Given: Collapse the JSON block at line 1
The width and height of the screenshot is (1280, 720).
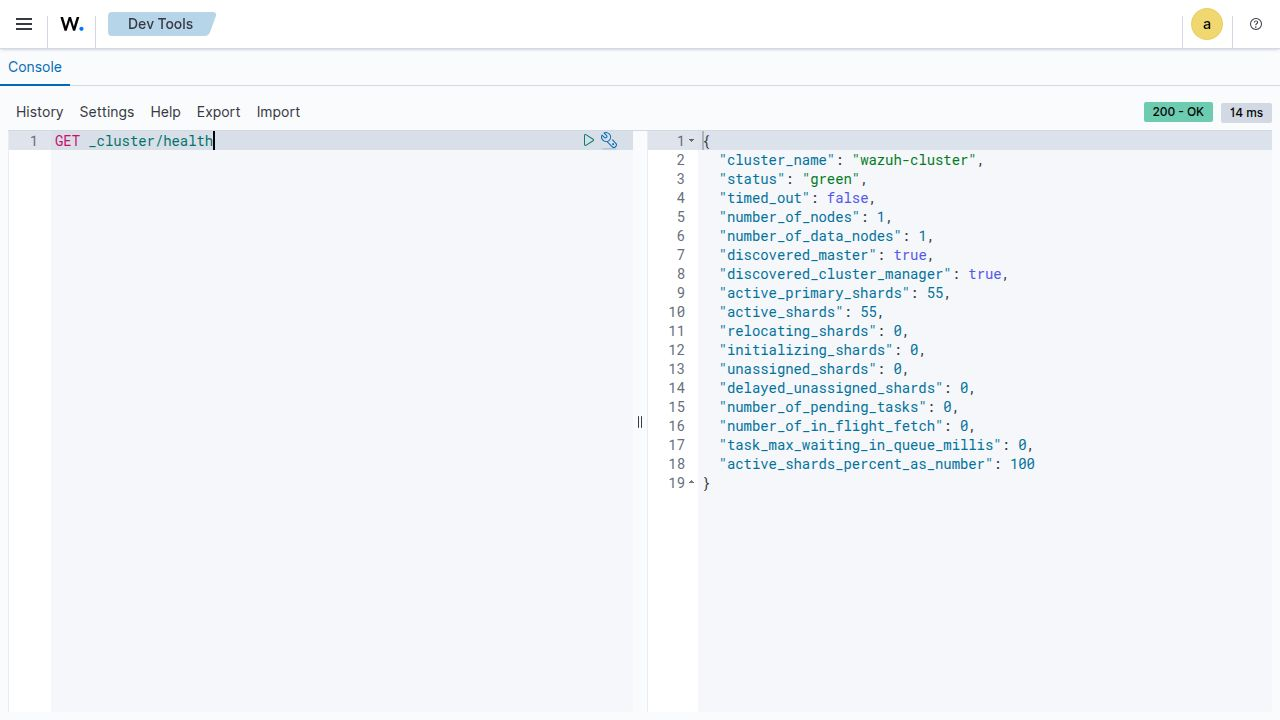Looking at the screenshot, I should tap(692, 141).
